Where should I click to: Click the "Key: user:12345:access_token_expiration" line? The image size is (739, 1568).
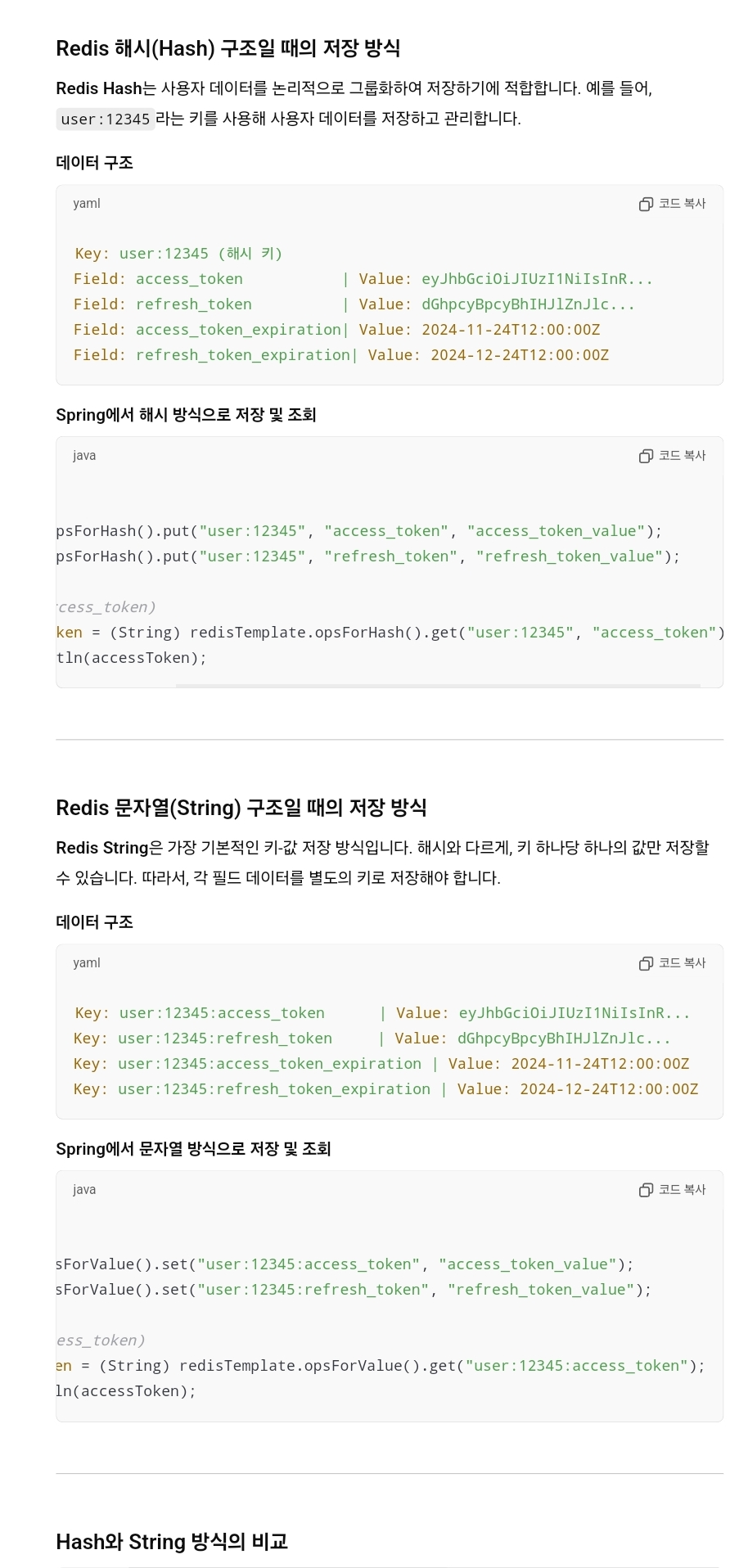(381, 1064)
